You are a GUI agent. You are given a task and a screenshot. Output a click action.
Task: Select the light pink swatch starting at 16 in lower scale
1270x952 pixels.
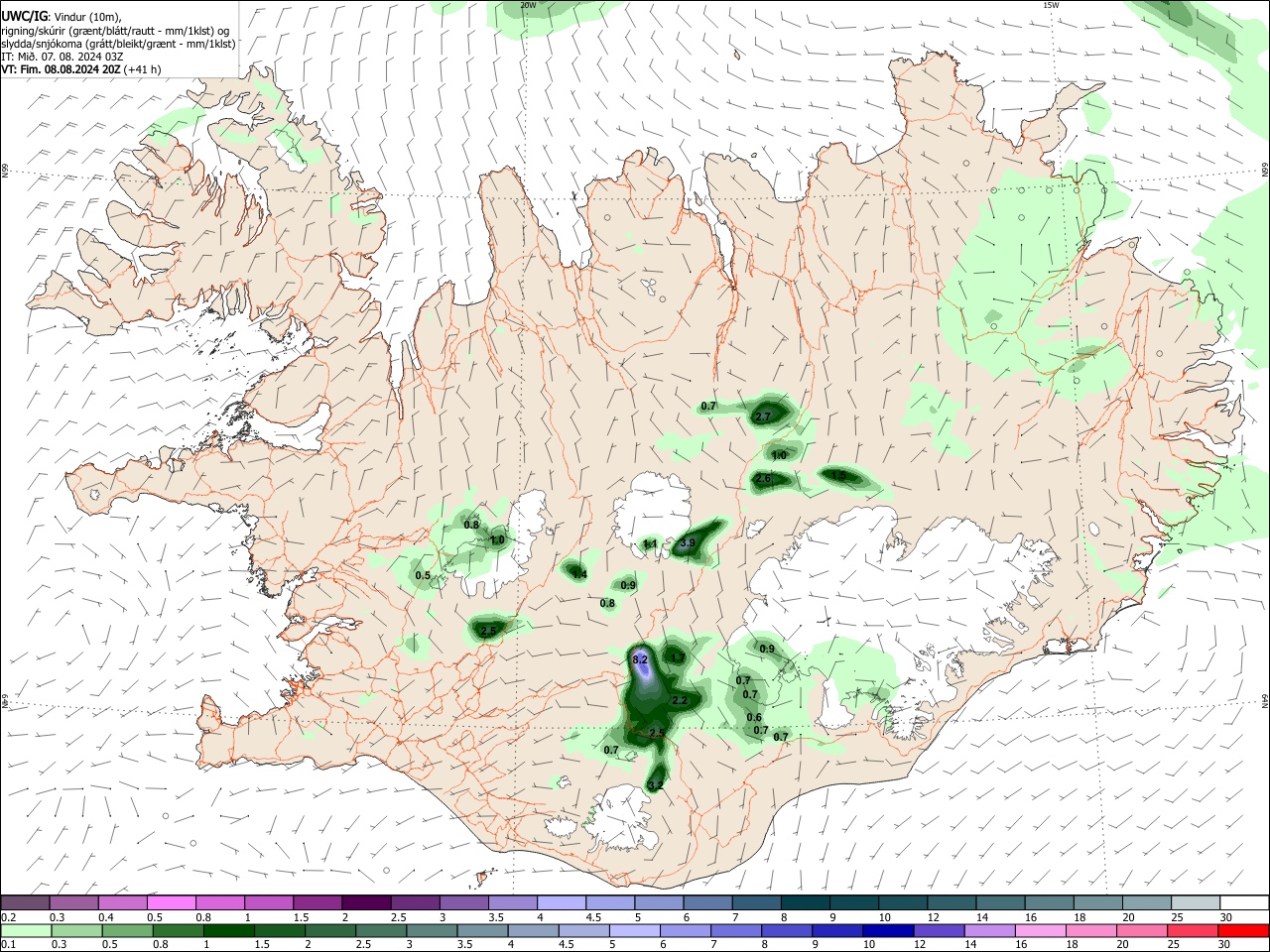point(1041,930)
